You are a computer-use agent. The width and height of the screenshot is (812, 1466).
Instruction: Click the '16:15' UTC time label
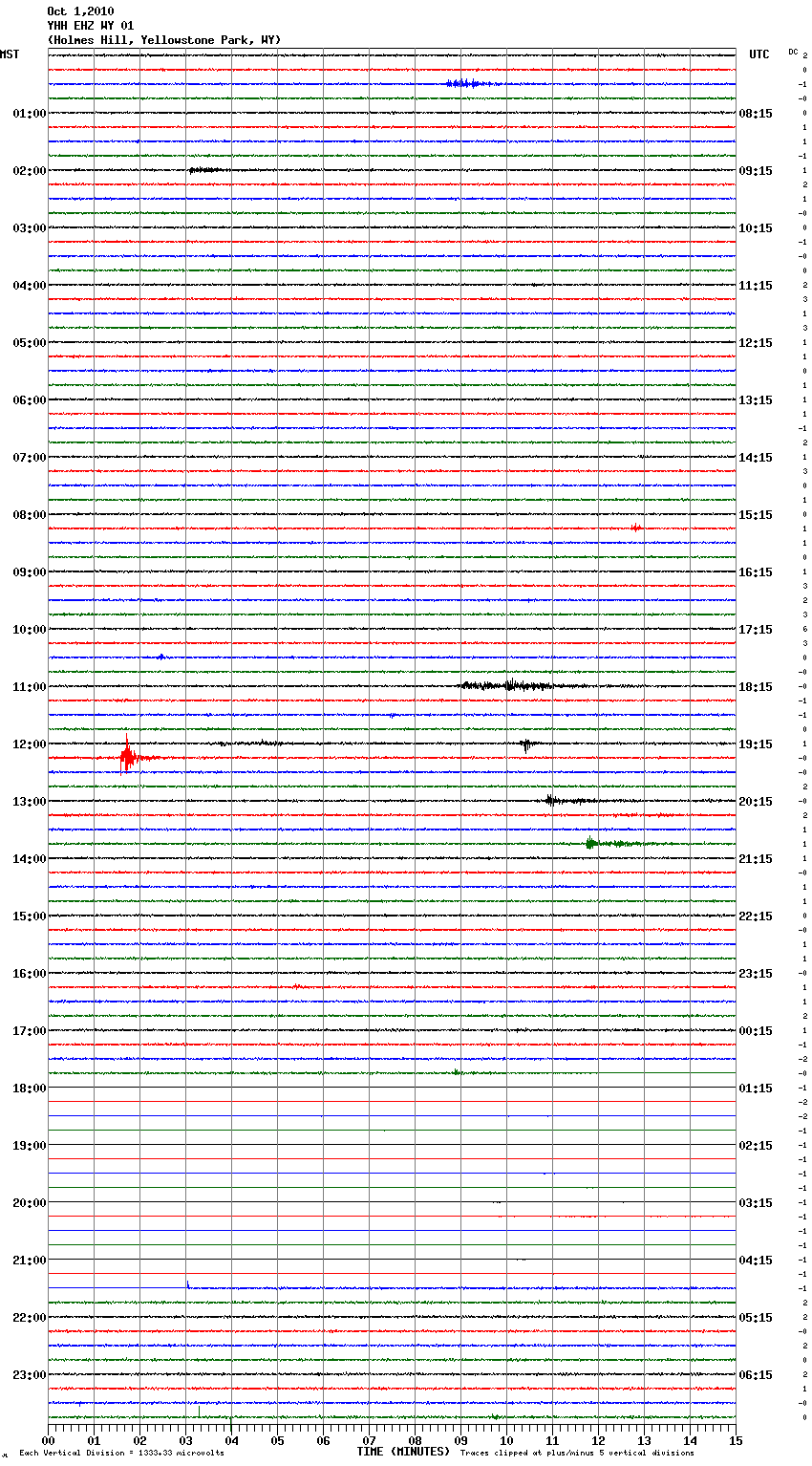click(756, 572)
